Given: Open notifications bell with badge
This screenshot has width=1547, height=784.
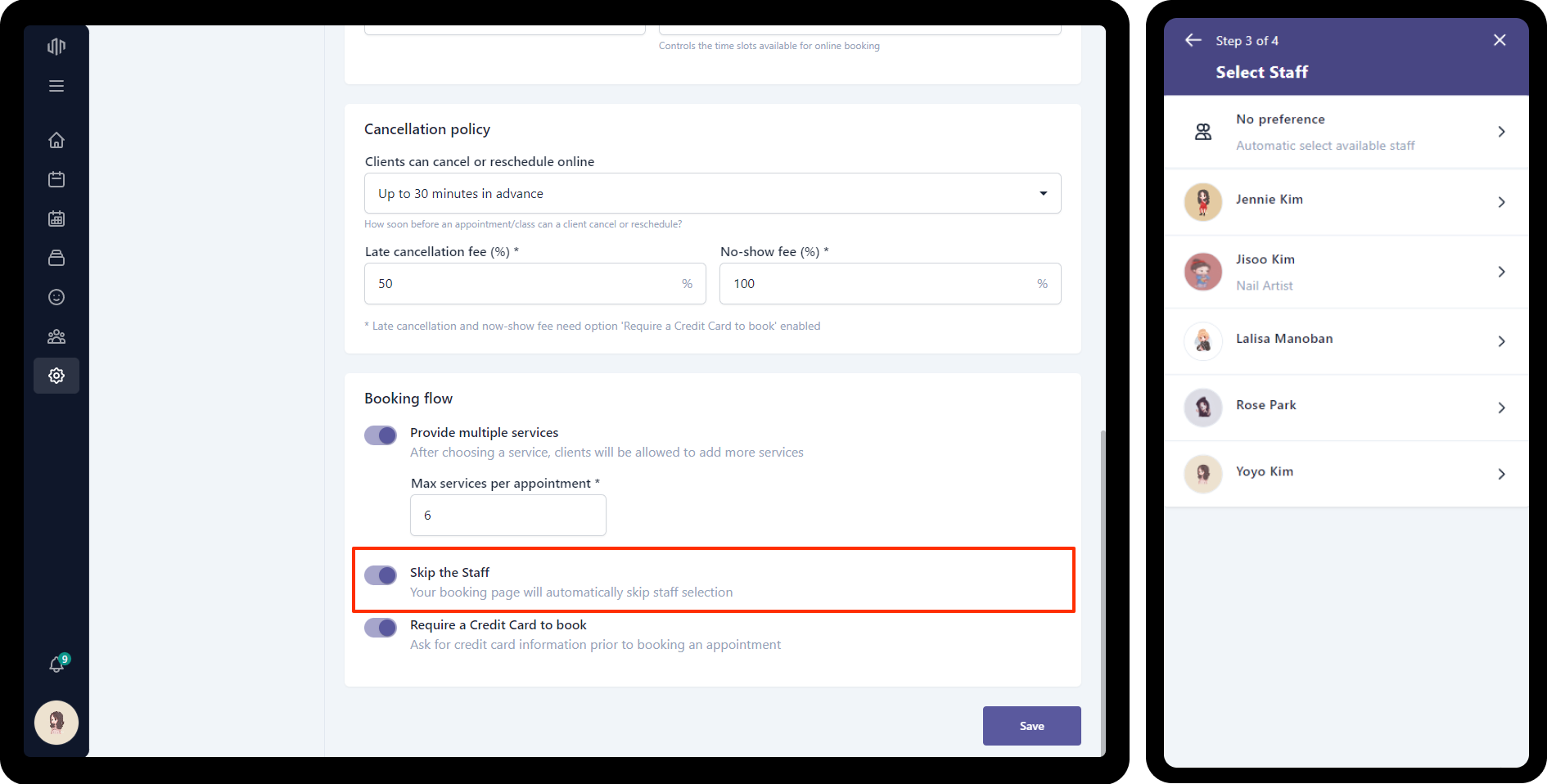Looking at the screenshot, I should (56, 664).
